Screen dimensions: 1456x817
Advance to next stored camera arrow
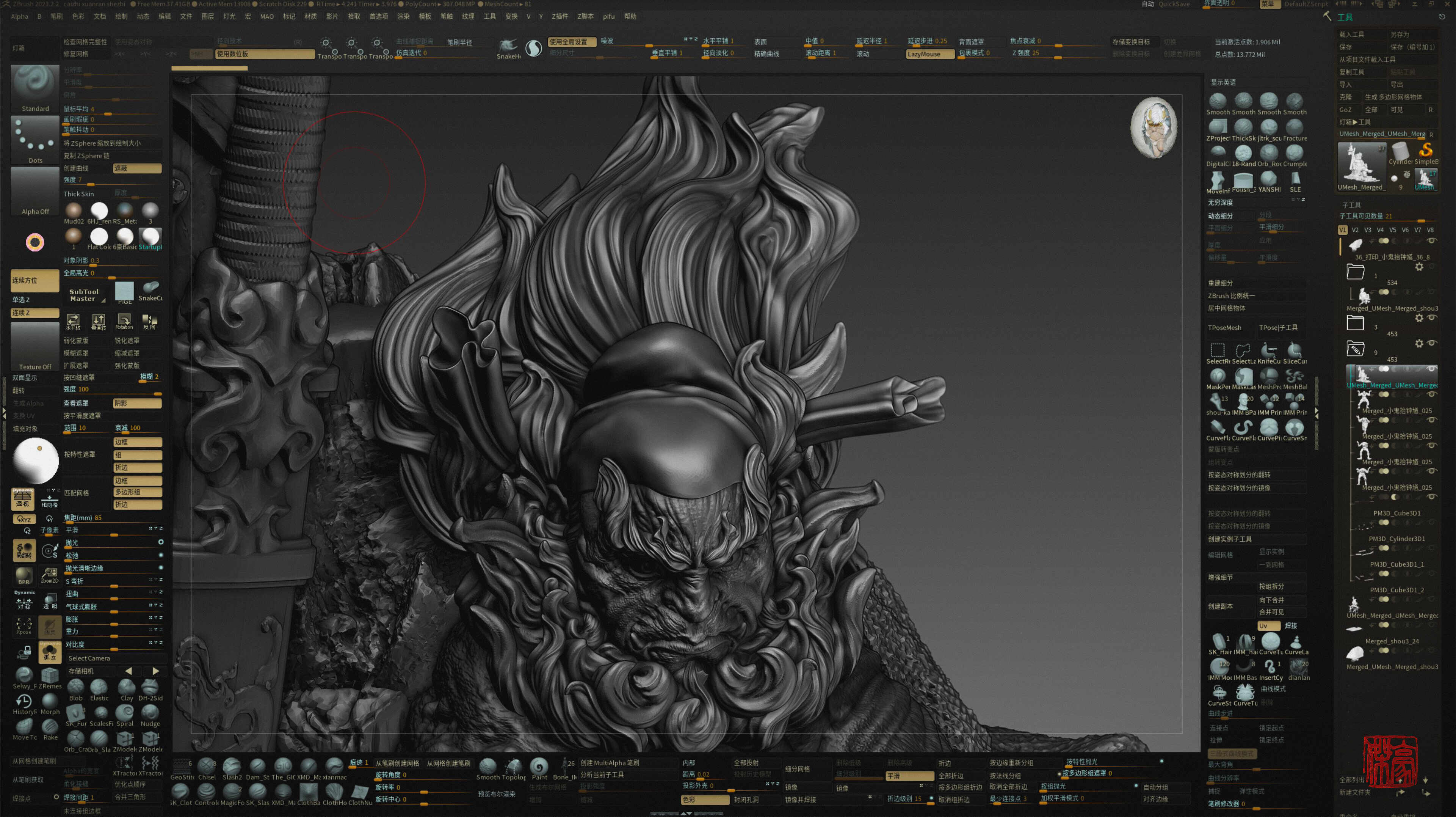pyautogui.click(x=155, y=671)
